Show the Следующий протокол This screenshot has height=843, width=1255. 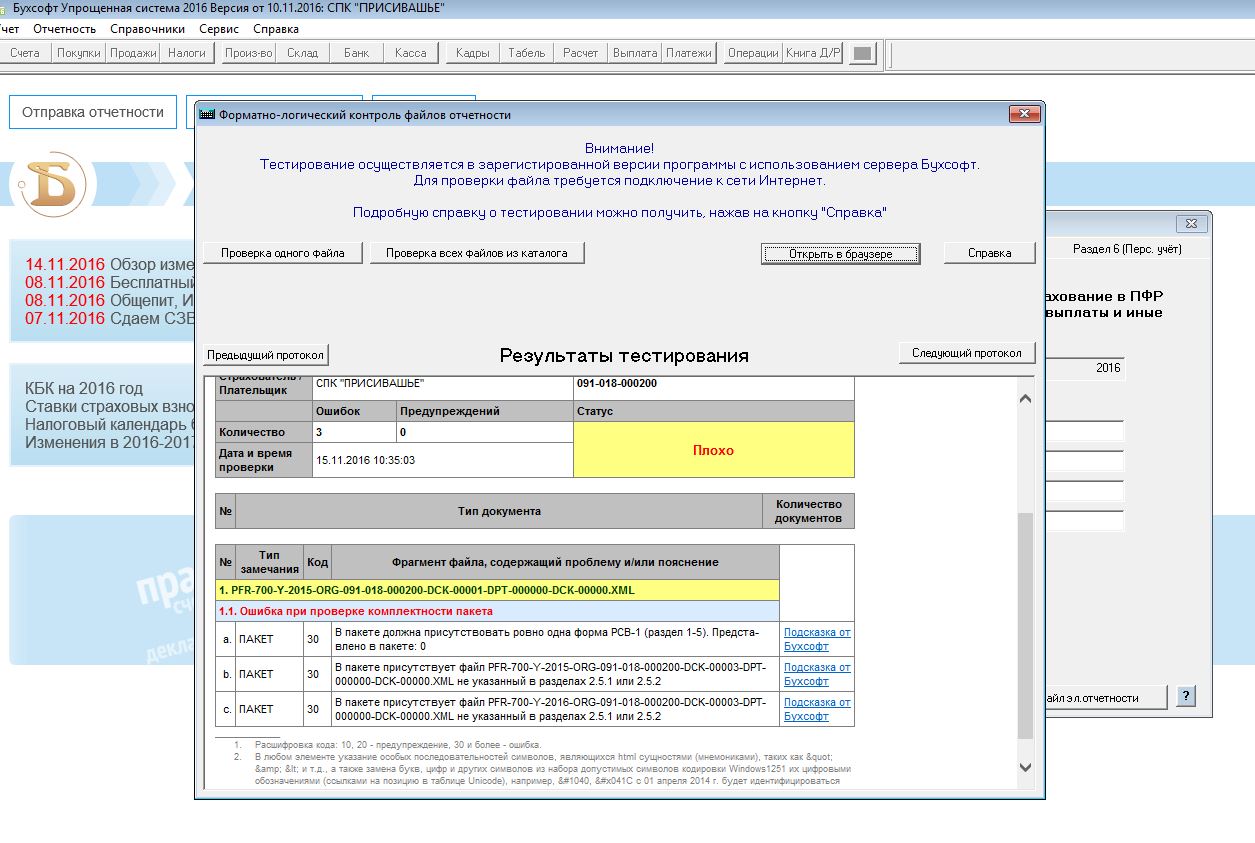pos(967,353)
